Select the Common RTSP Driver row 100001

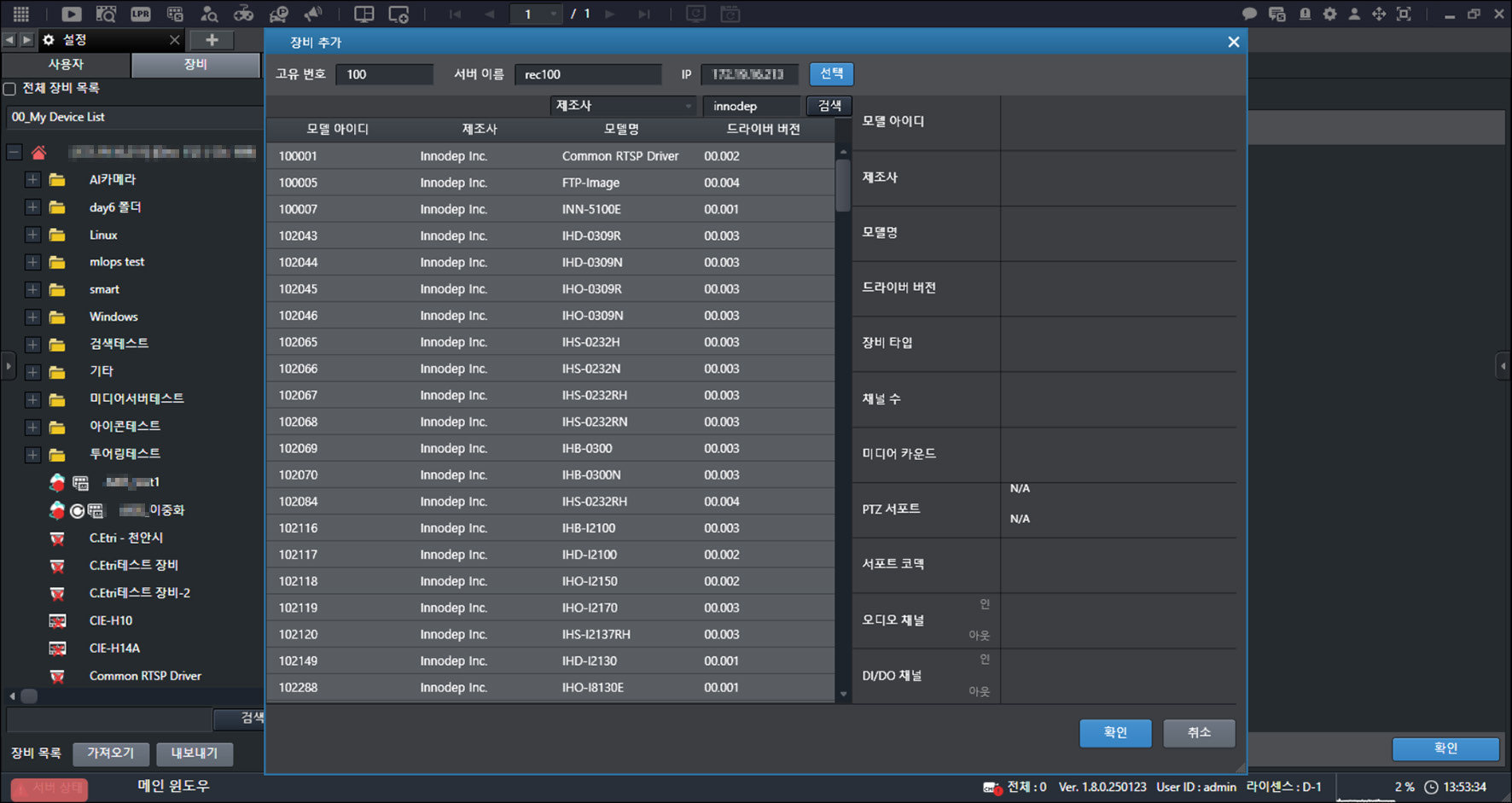click(x=550, y=156)
